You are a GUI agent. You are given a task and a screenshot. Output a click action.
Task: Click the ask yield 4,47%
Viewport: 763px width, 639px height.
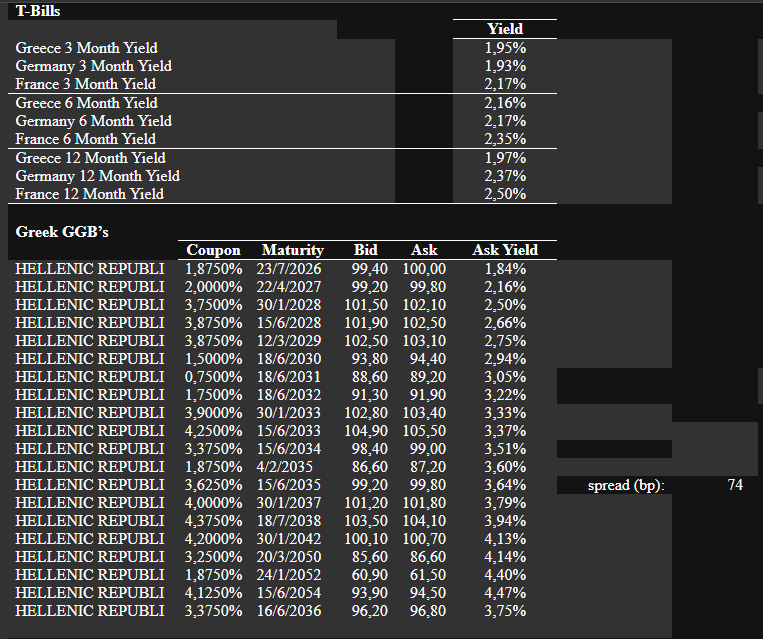point(505,593)
